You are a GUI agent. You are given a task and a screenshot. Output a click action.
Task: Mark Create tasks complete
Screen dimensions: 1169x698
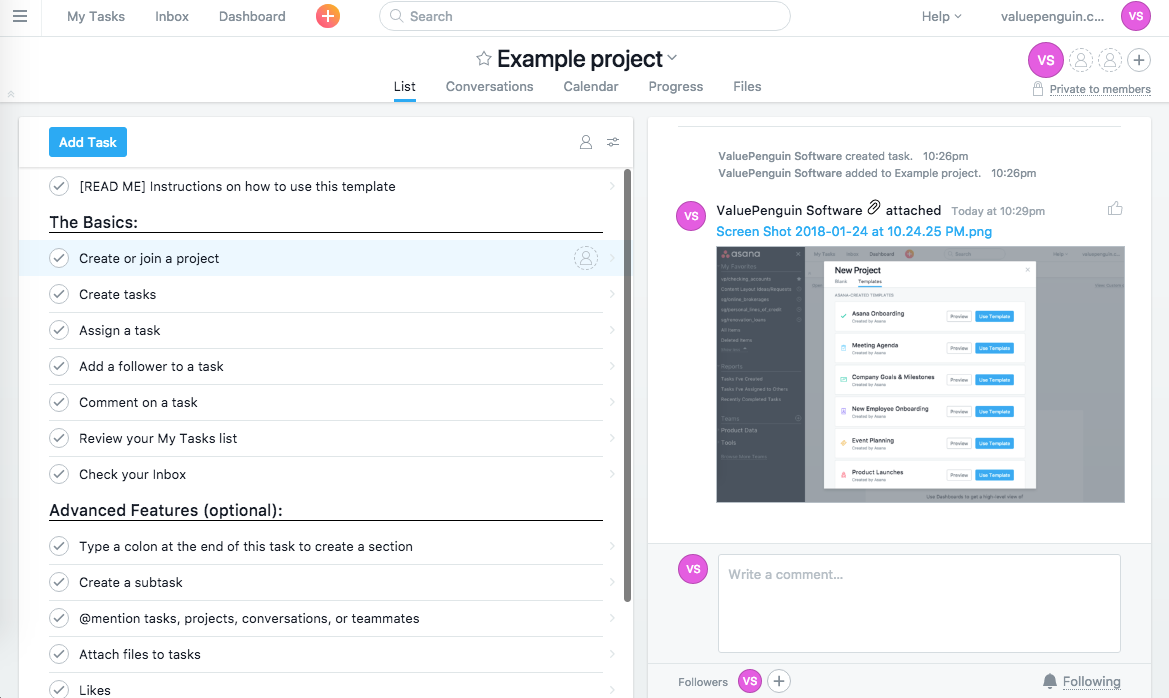[x=59, y=294]
